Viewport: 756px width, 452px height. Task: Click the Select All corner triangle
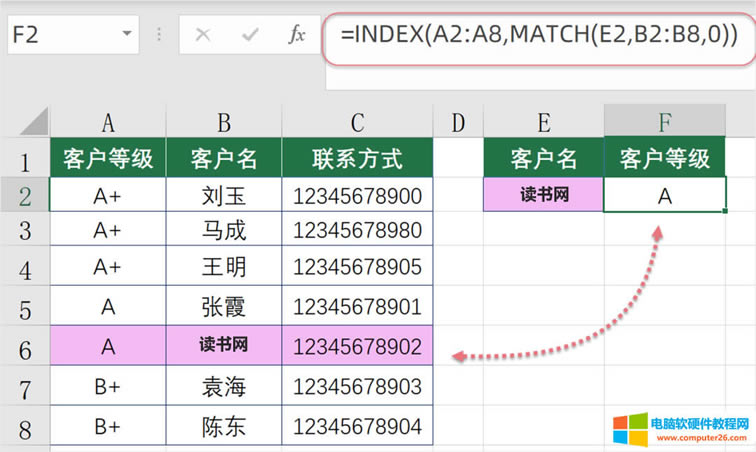(34, 122)
